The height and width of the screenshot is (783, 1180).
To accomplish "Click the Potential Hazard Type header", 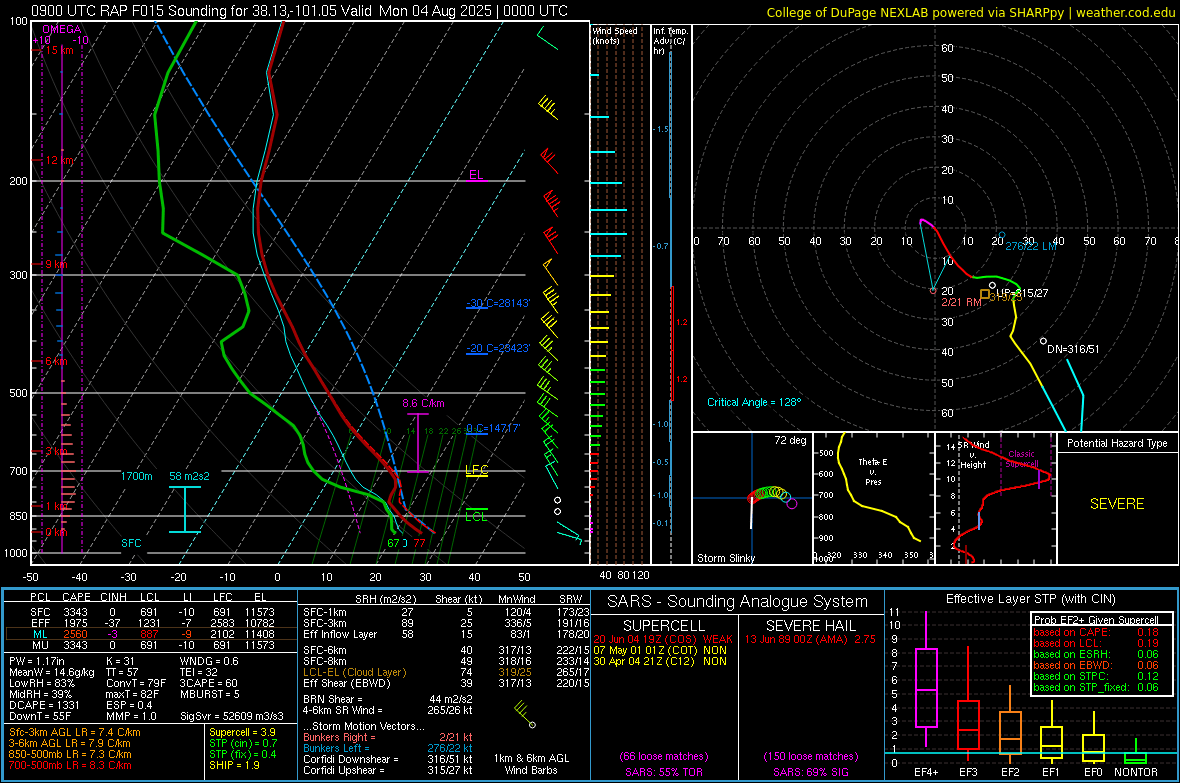I will click(1117, 443).
